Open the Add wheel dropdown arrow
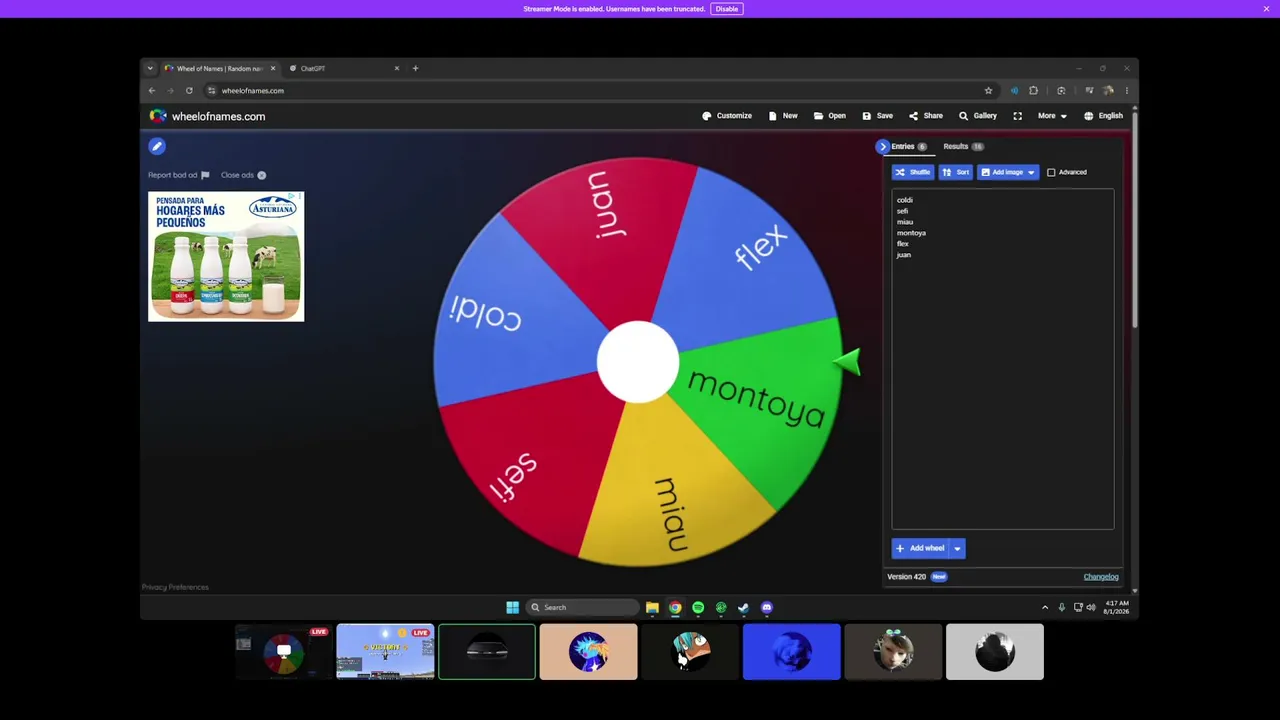The width and height of the screenshot is (1280, 720). tap(957, 548)
